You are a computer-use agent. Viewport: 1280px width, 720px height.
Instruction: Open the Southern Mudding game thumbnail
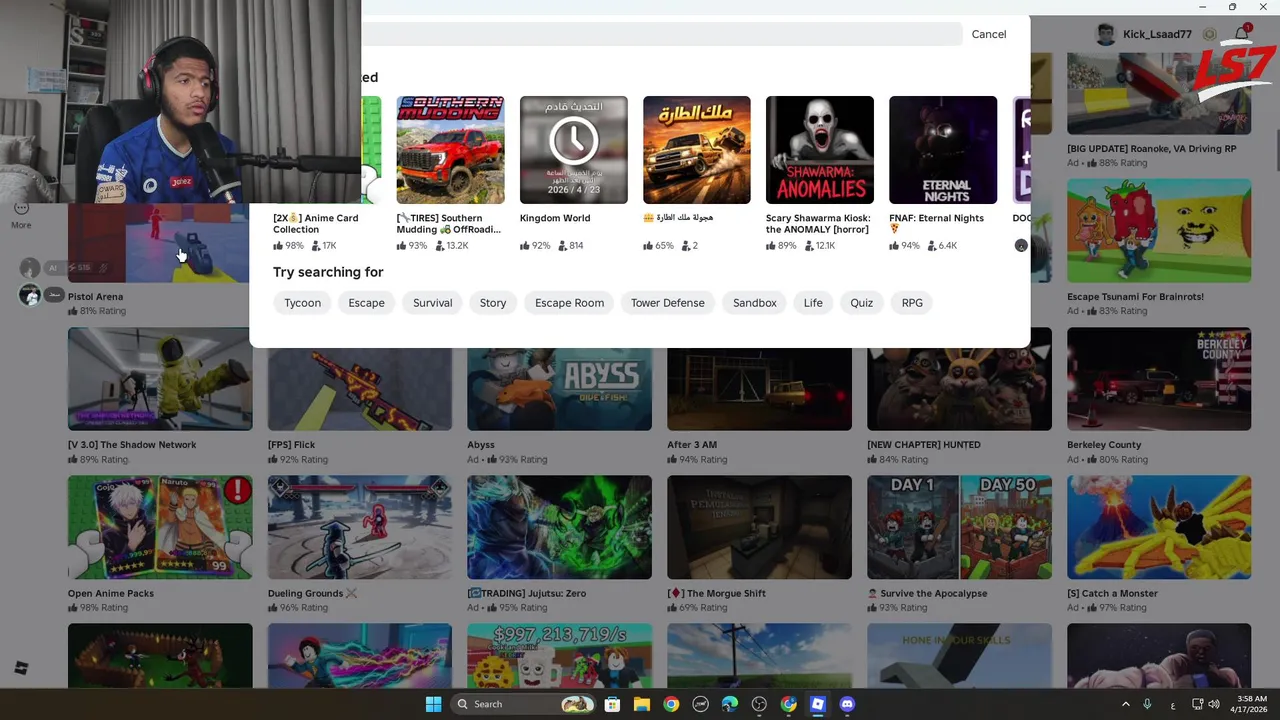pyautogui.click(x=450, y=150)
